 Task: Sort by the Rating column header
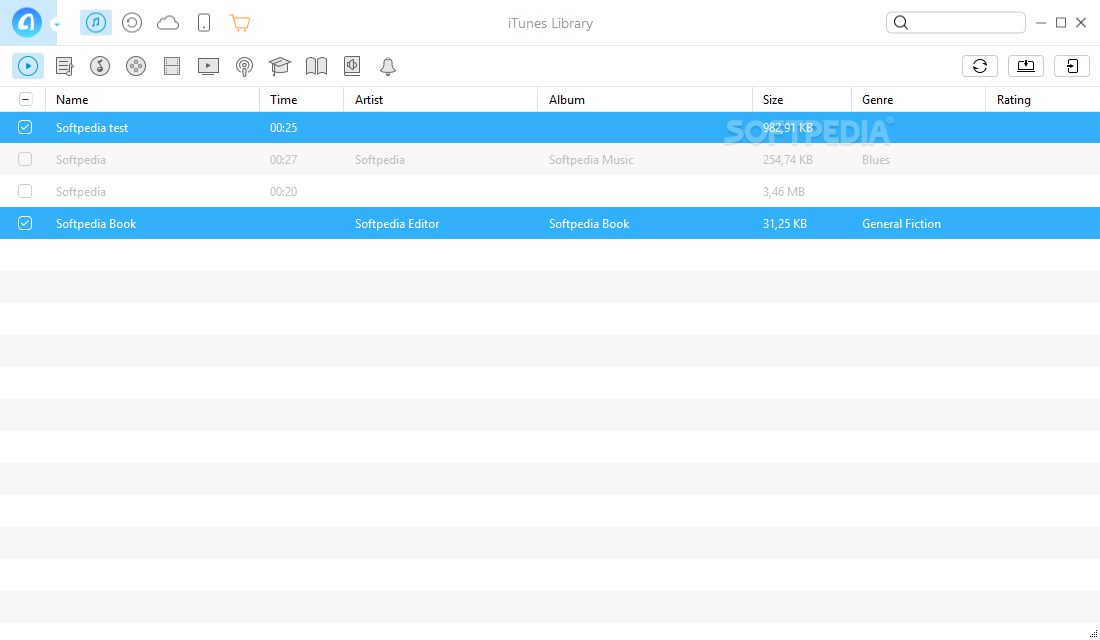(x=1042, y=100)
